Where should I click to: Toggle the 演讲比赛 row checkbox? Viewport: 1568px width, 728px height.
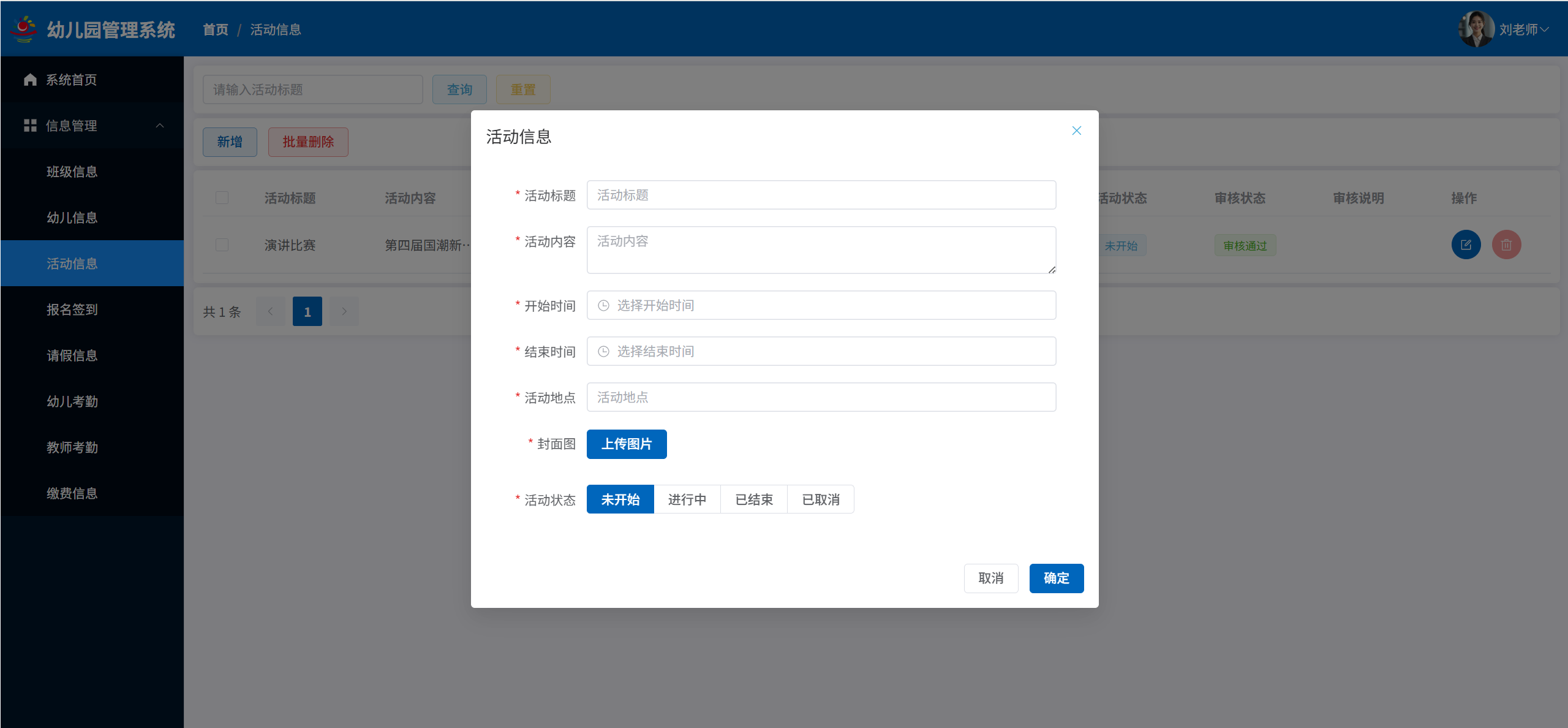pos(222,245)
